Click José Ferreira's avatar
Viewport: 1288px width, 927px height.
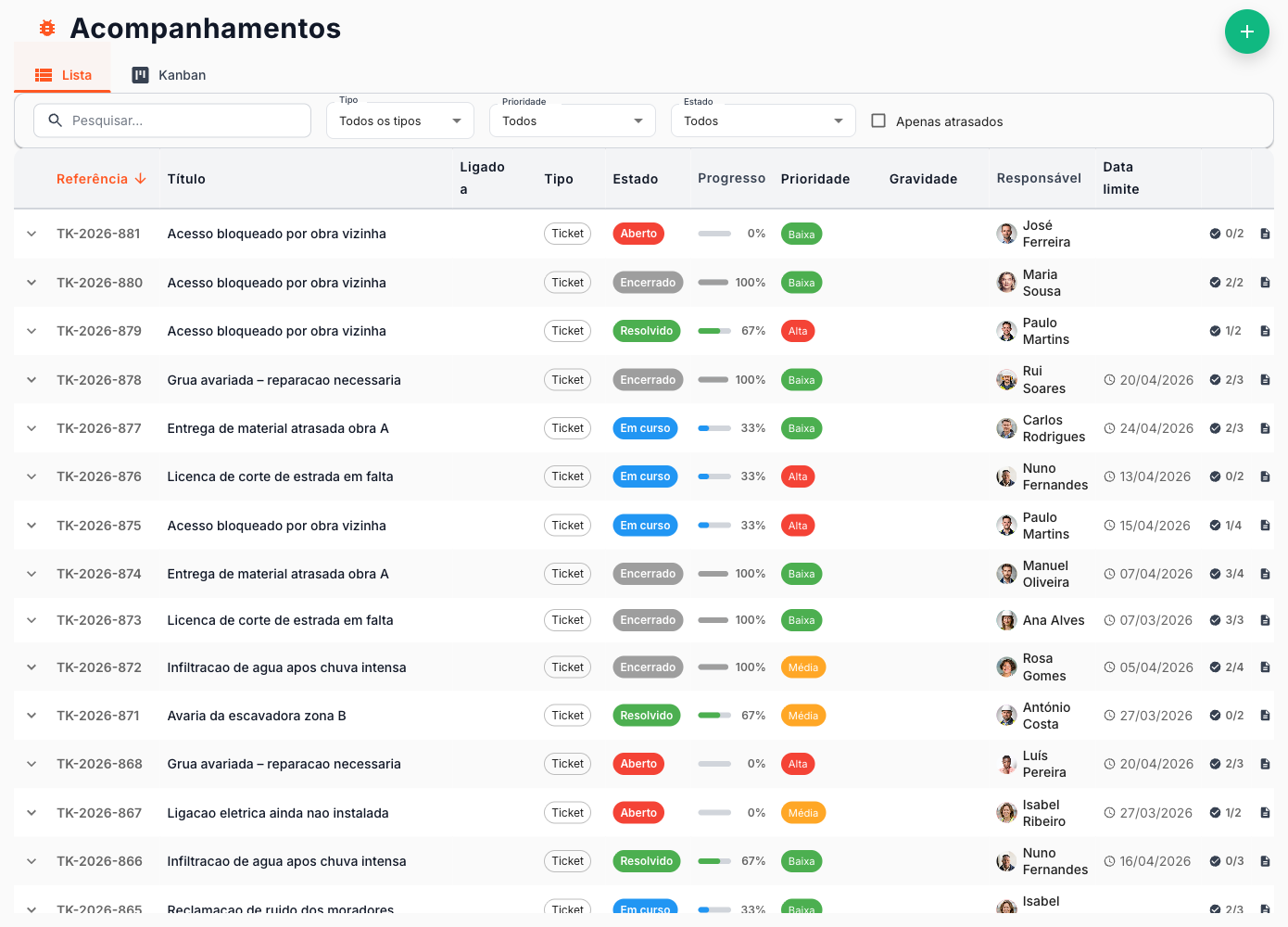point(1006,234)
